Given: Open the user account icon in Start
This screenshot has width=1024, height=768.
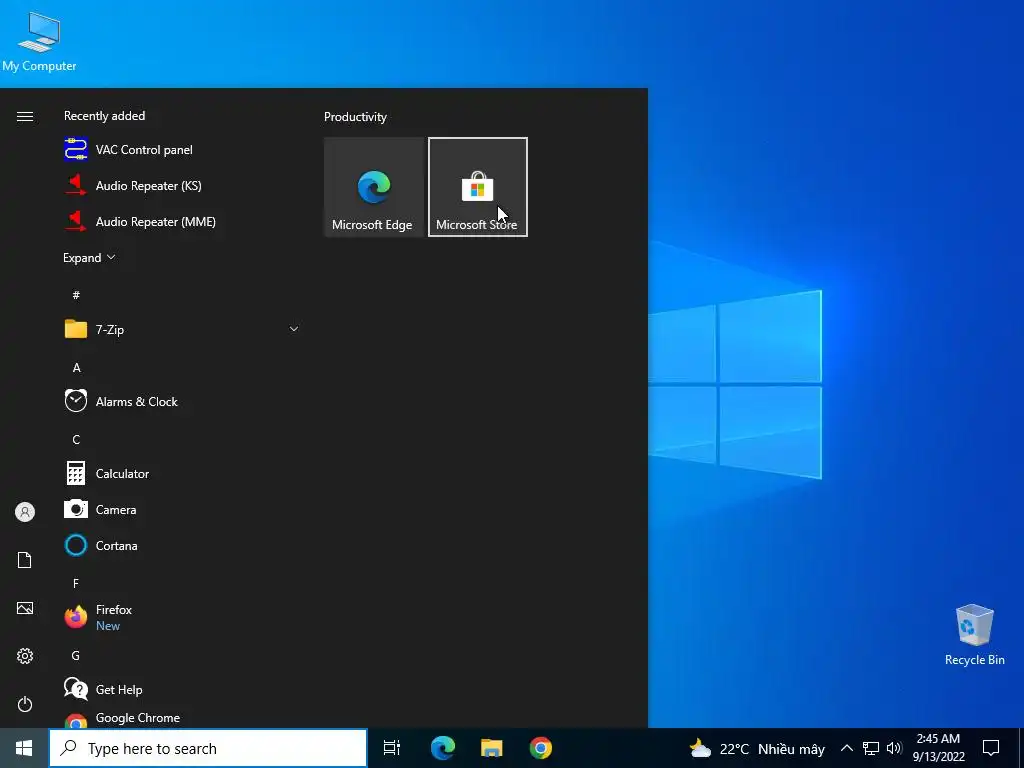Looking at the screenshot, I should (25, 512).
